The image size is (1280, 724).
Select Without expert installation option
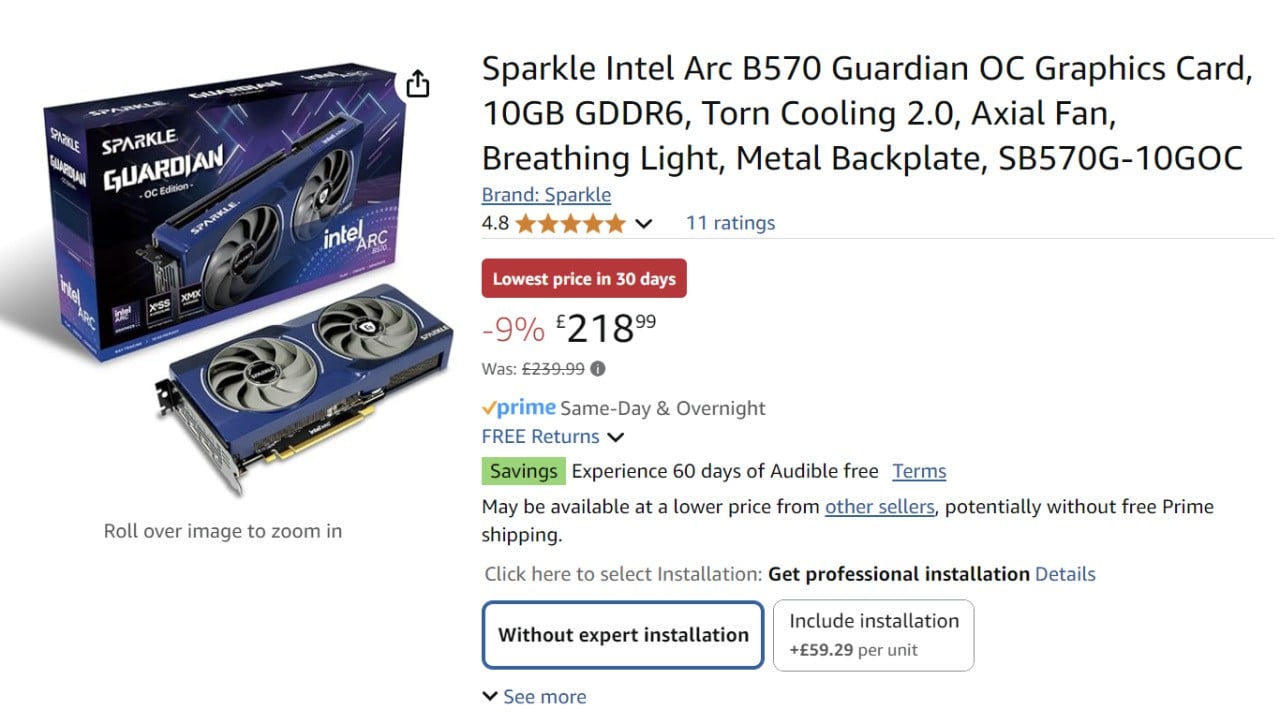(623, 634)
